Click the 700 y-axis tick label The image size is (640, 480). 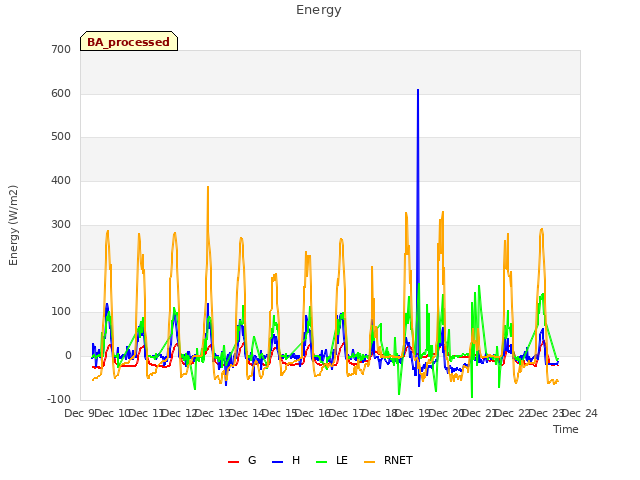tap(61, 50)
